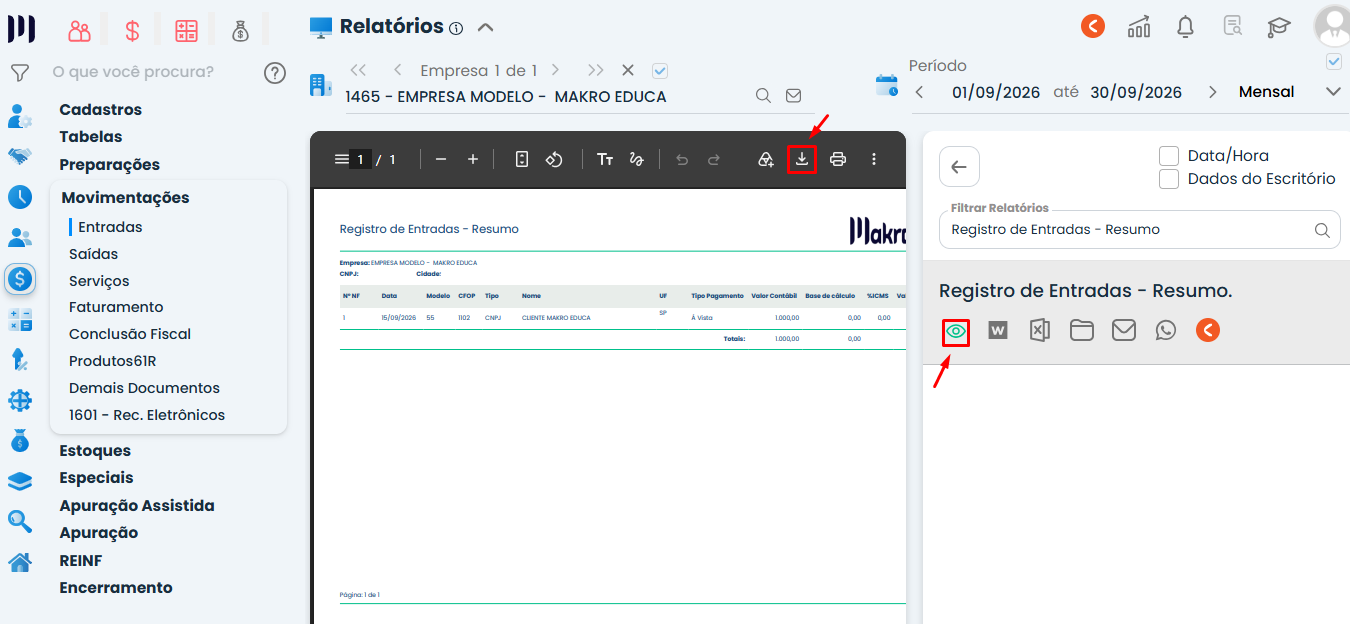Screen dimensions: 1350x624
Task: Advance to the next period arrow
Action: [x=1212, y=92]
